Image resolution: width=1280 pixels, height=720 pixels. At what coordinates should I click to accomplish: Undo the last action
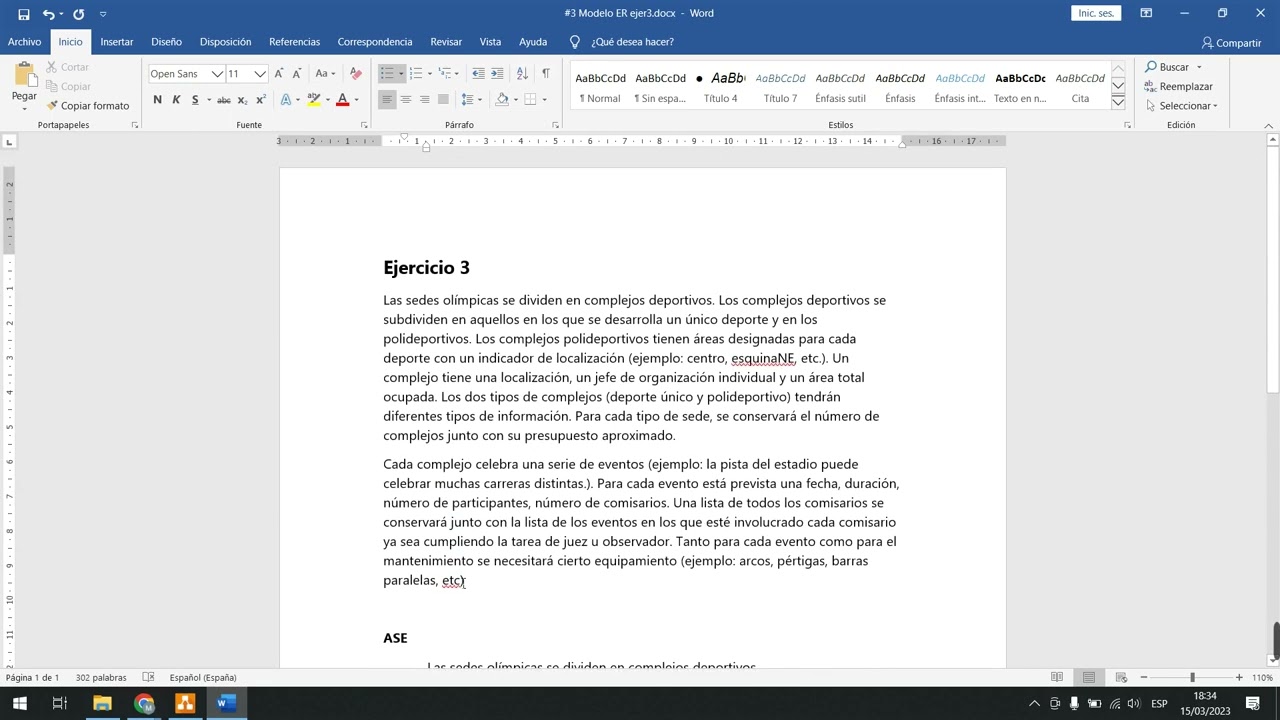(48, 14)
